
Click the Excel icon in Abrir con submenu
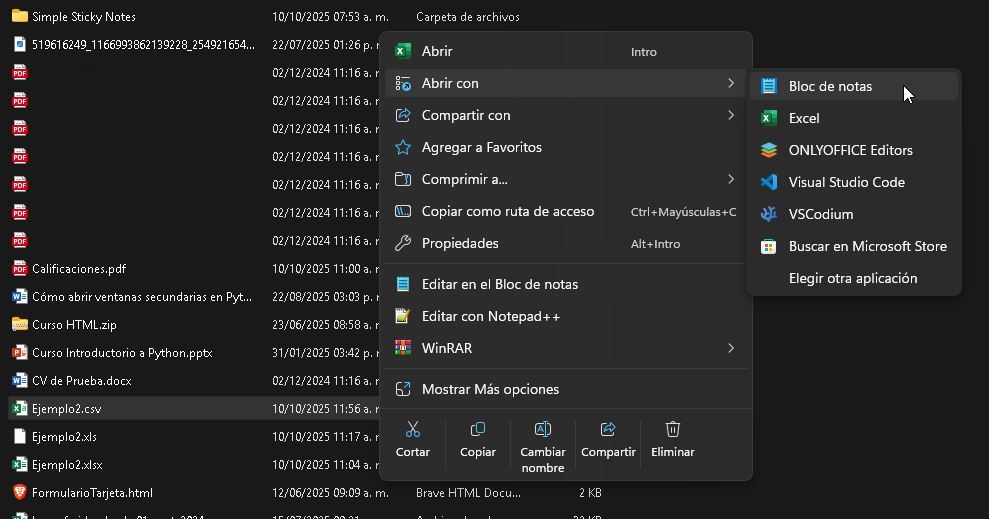point(769,118)
